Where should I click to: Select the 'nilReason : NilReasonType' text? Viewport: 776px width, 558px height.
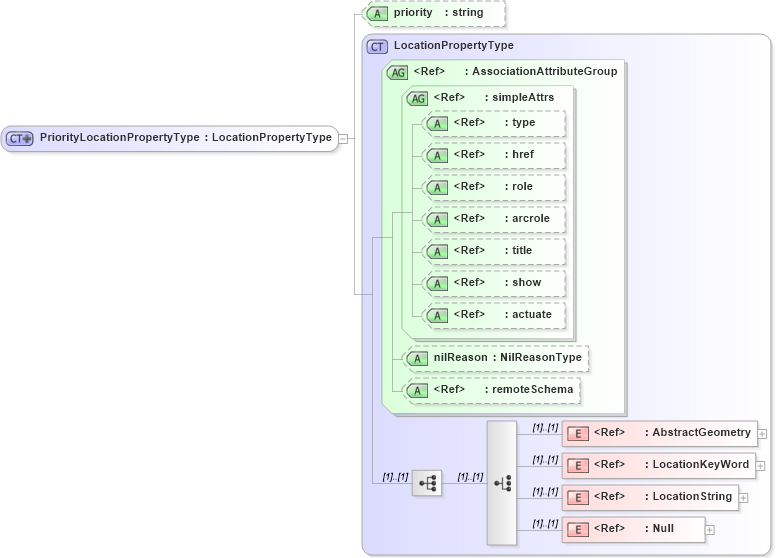[x=507, y=357]
